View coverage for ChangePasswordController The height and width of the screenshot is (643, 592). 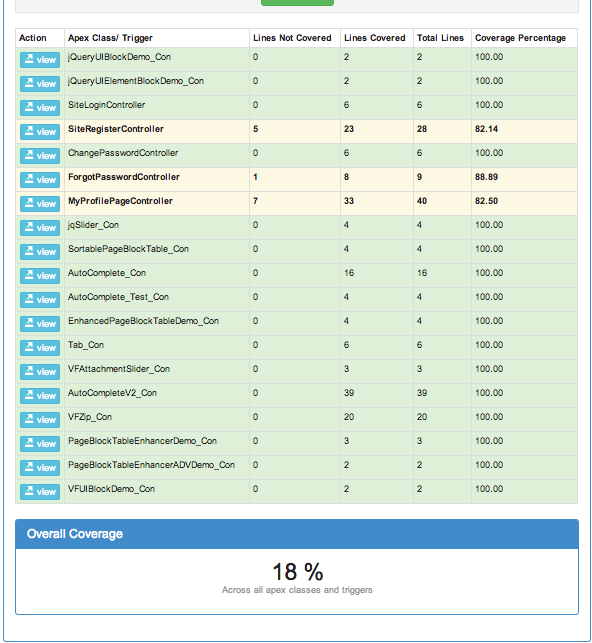tap(40, 156)
